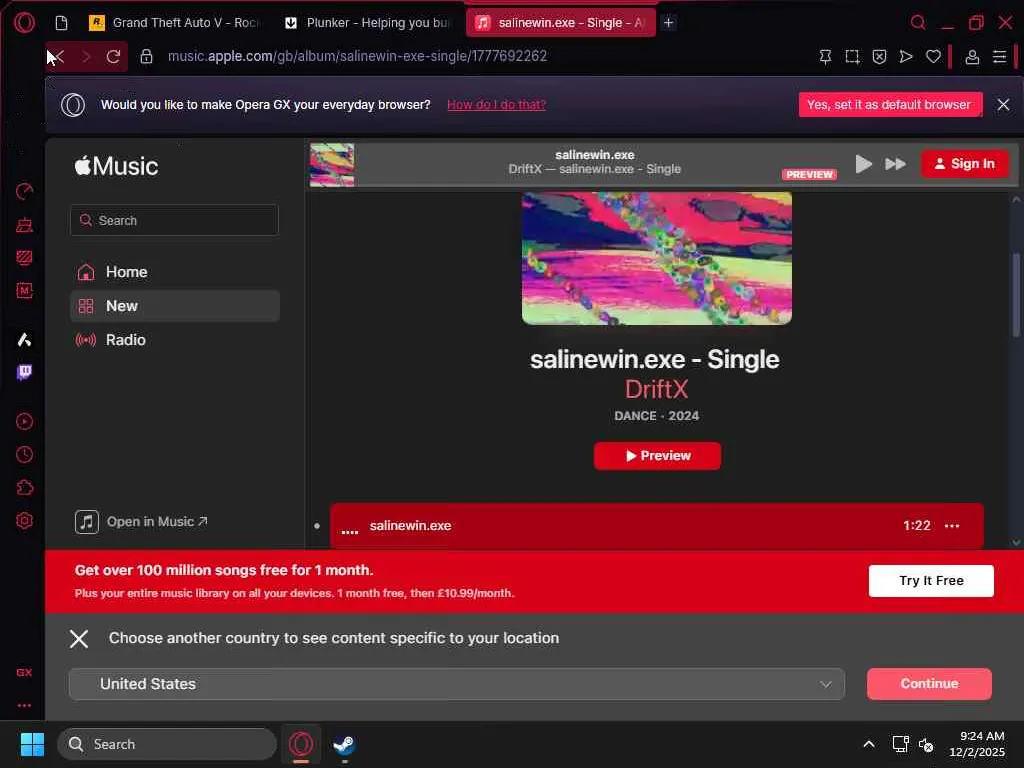
Task: Open the ad blocker shield icon
Action: click(880, 57)
